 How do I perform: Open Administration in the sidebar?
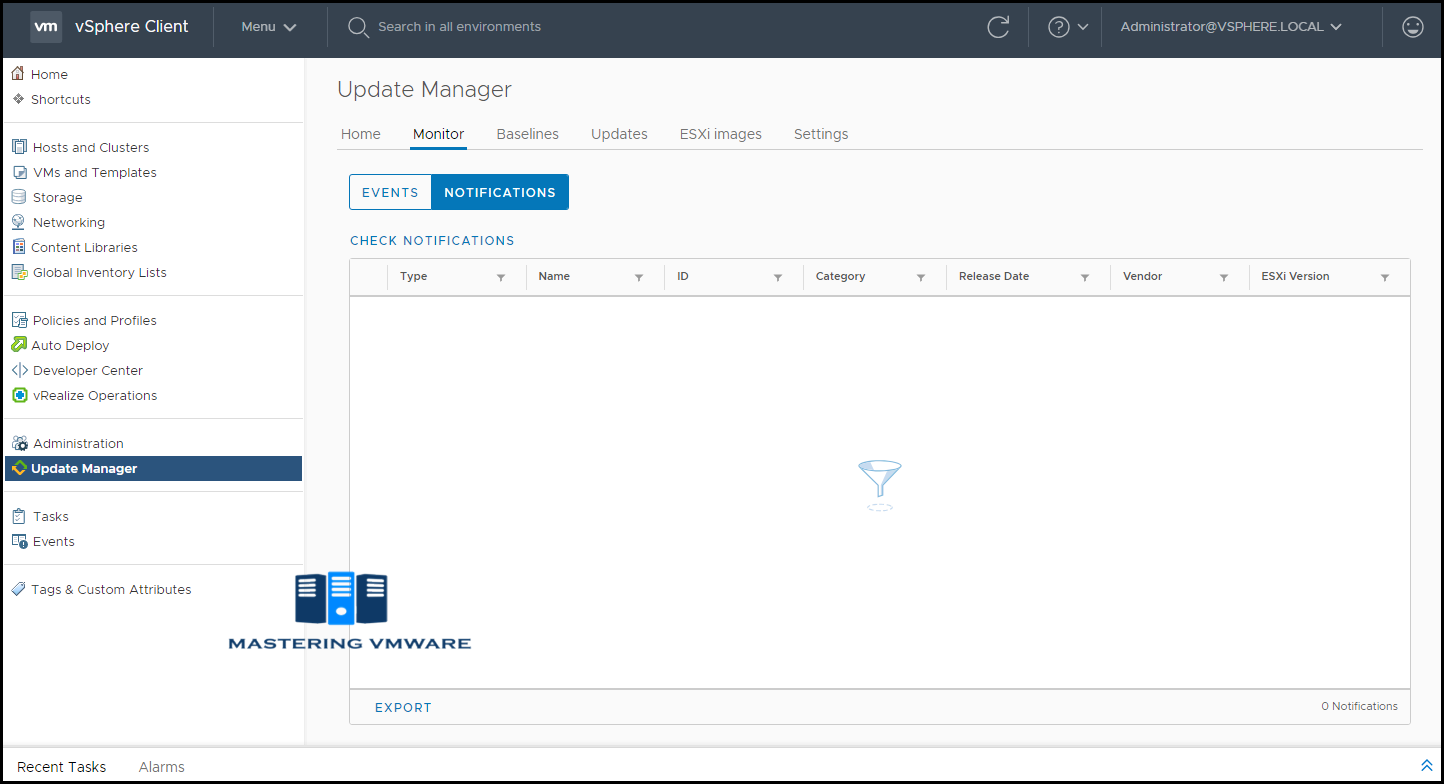(78, 443)
